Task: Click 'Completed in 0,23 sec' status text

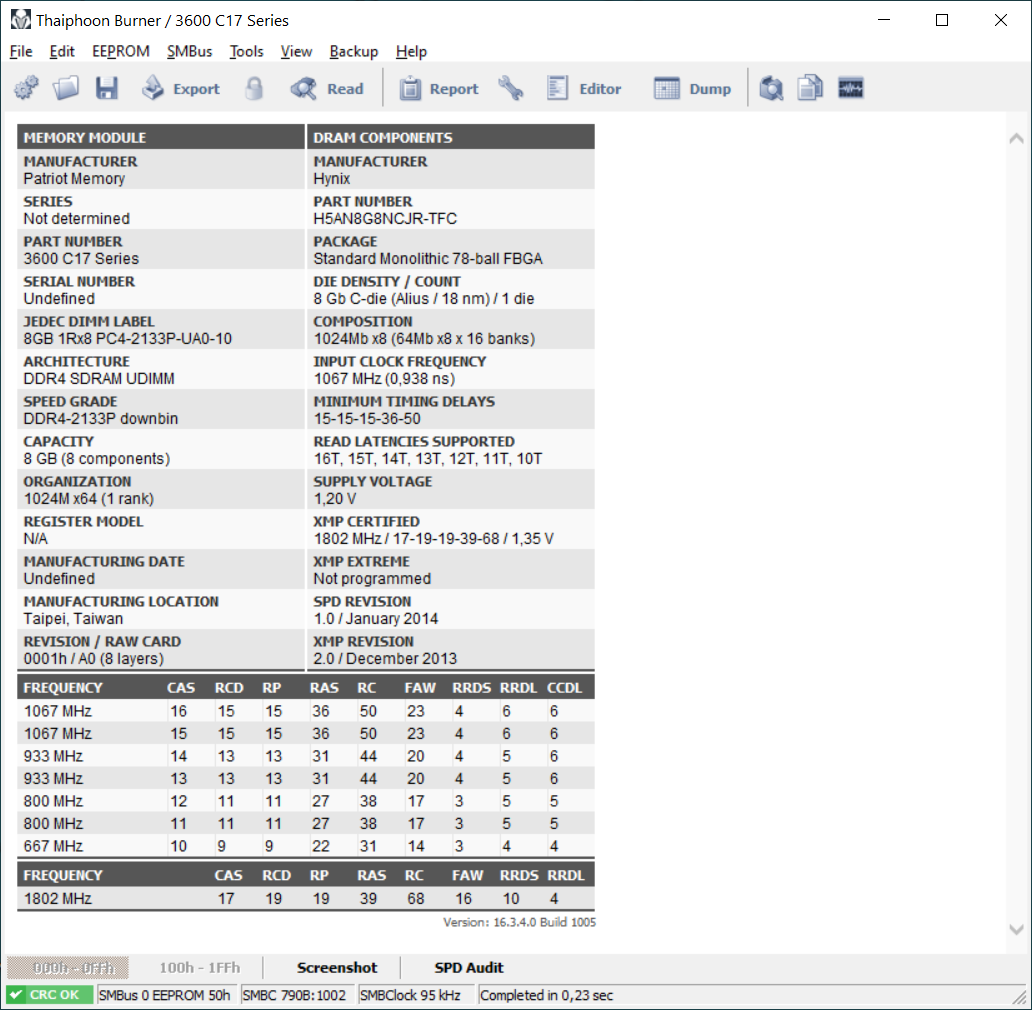Action: coord(546,995)
